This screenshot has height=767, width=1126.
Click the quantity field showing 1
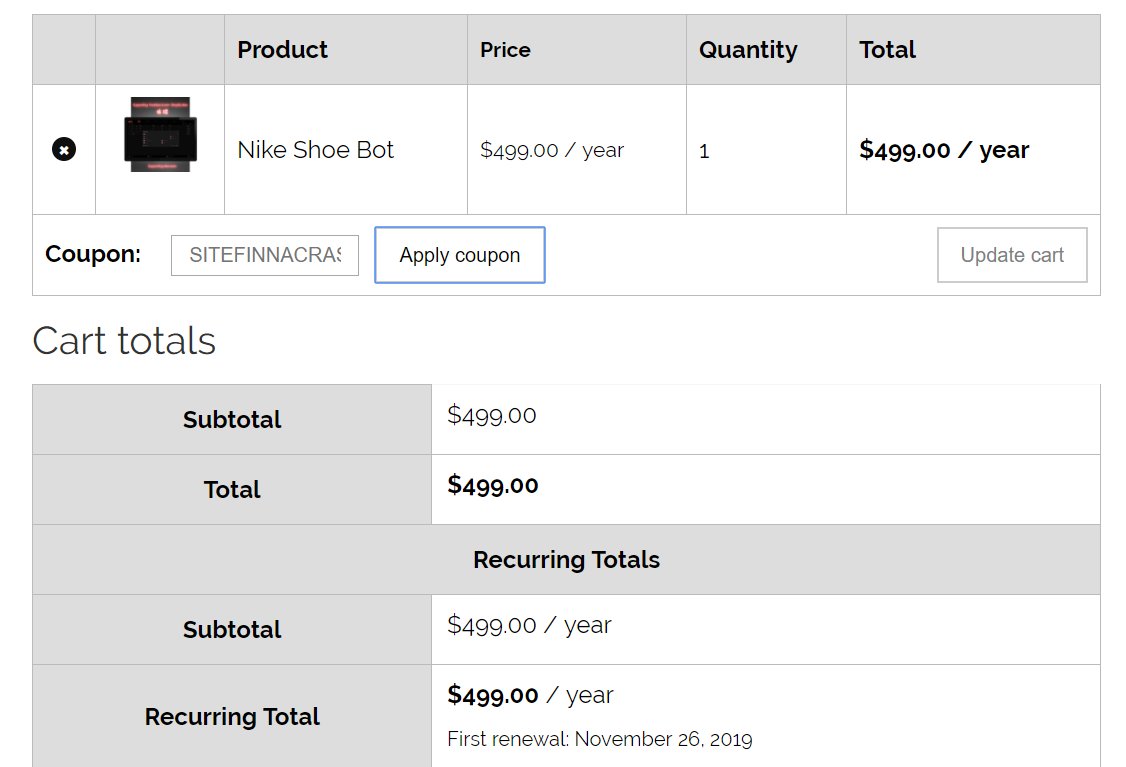point(705,150)
